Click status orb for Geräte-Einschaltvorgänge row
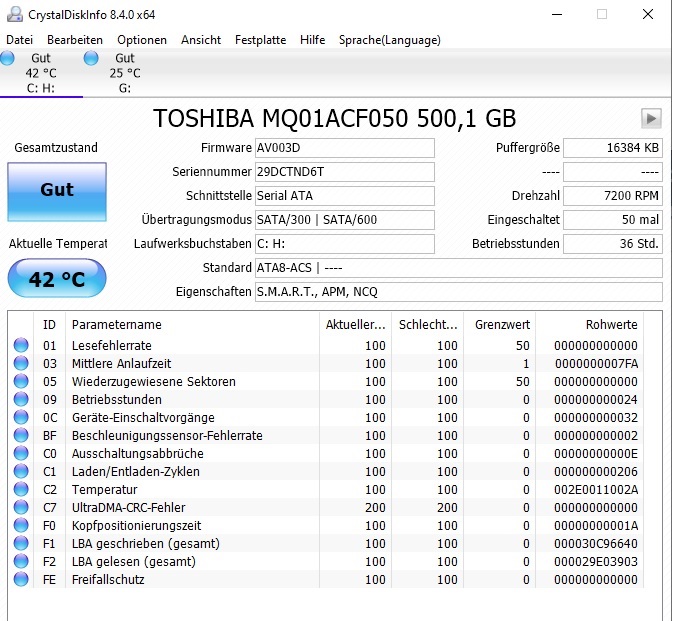This screenshot has width=678, height=621. click(x=21, y=417)
